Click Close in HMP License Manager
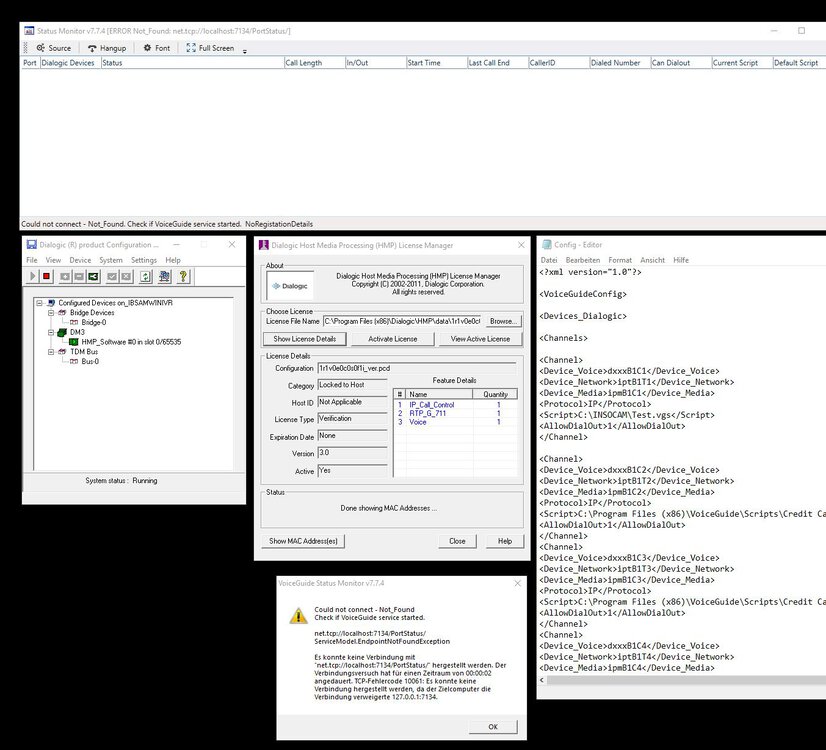 point(457,541)
